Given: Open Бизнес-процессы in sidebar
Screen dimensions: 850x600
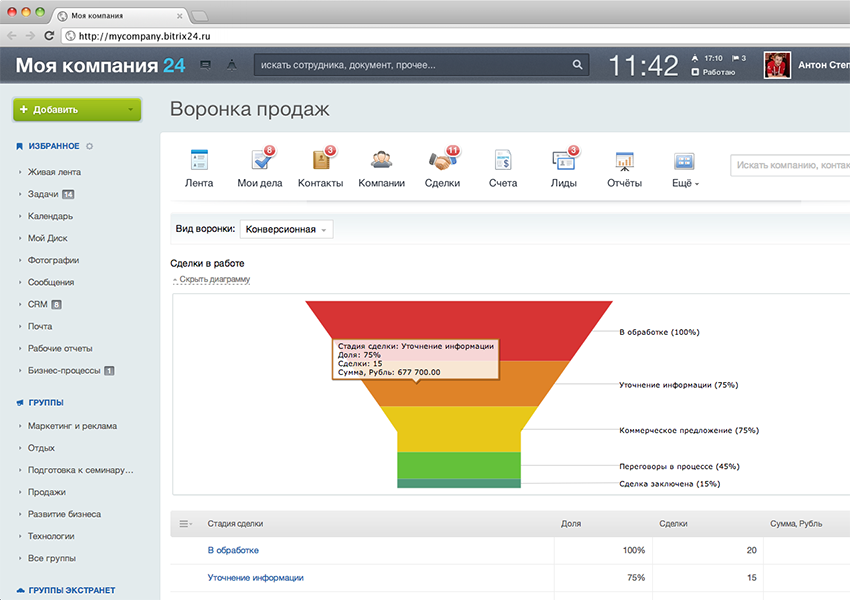Looking at the screenshot, I should (x=64, y=371).
